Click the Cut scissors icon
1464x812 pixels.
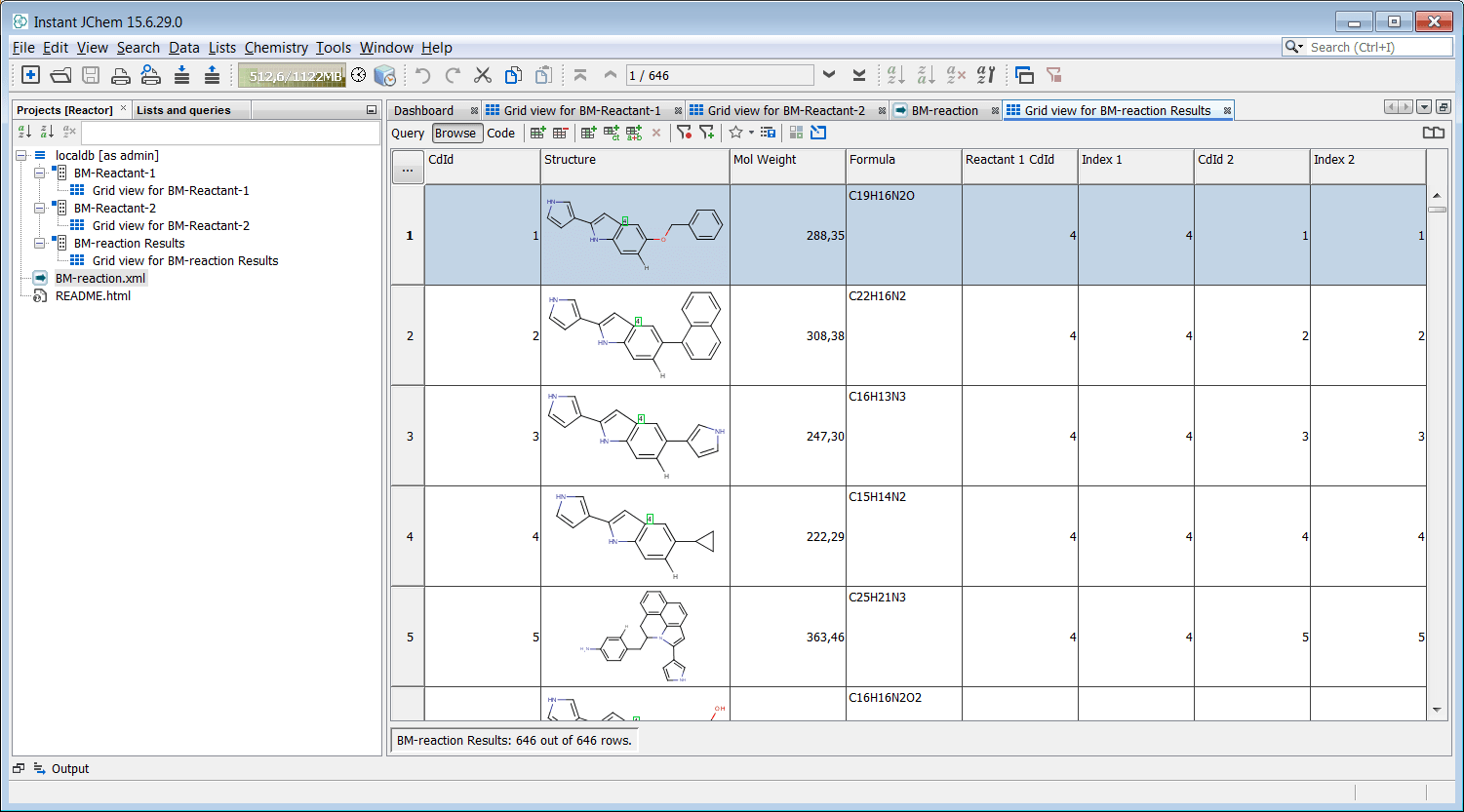(482, 75)
